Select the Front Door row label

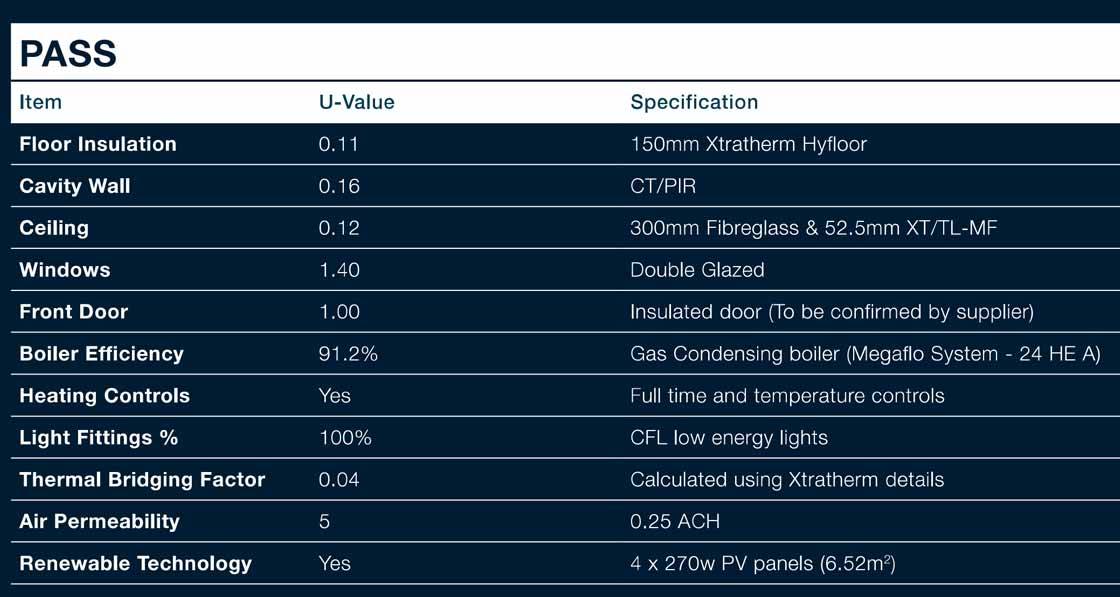[x=74, y=312]
